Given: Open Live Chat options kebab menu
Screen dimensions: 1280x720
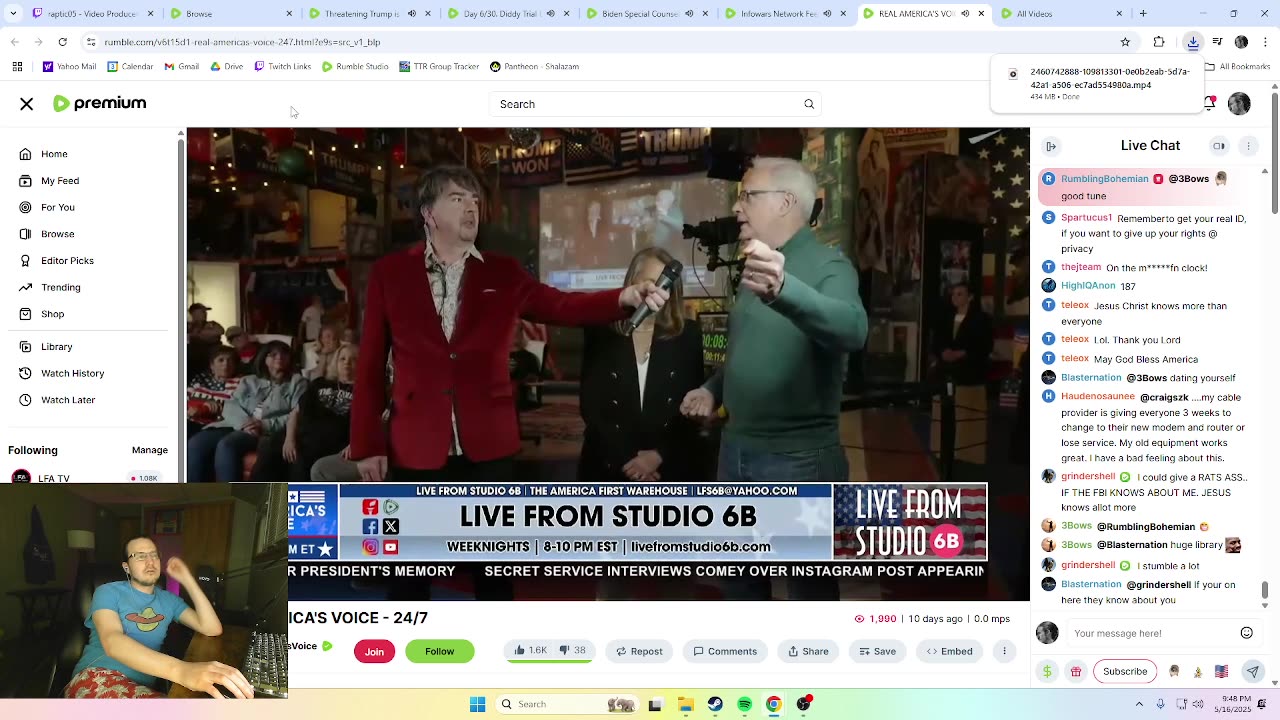Looking at the screenshot, I should pos(1248,146).
